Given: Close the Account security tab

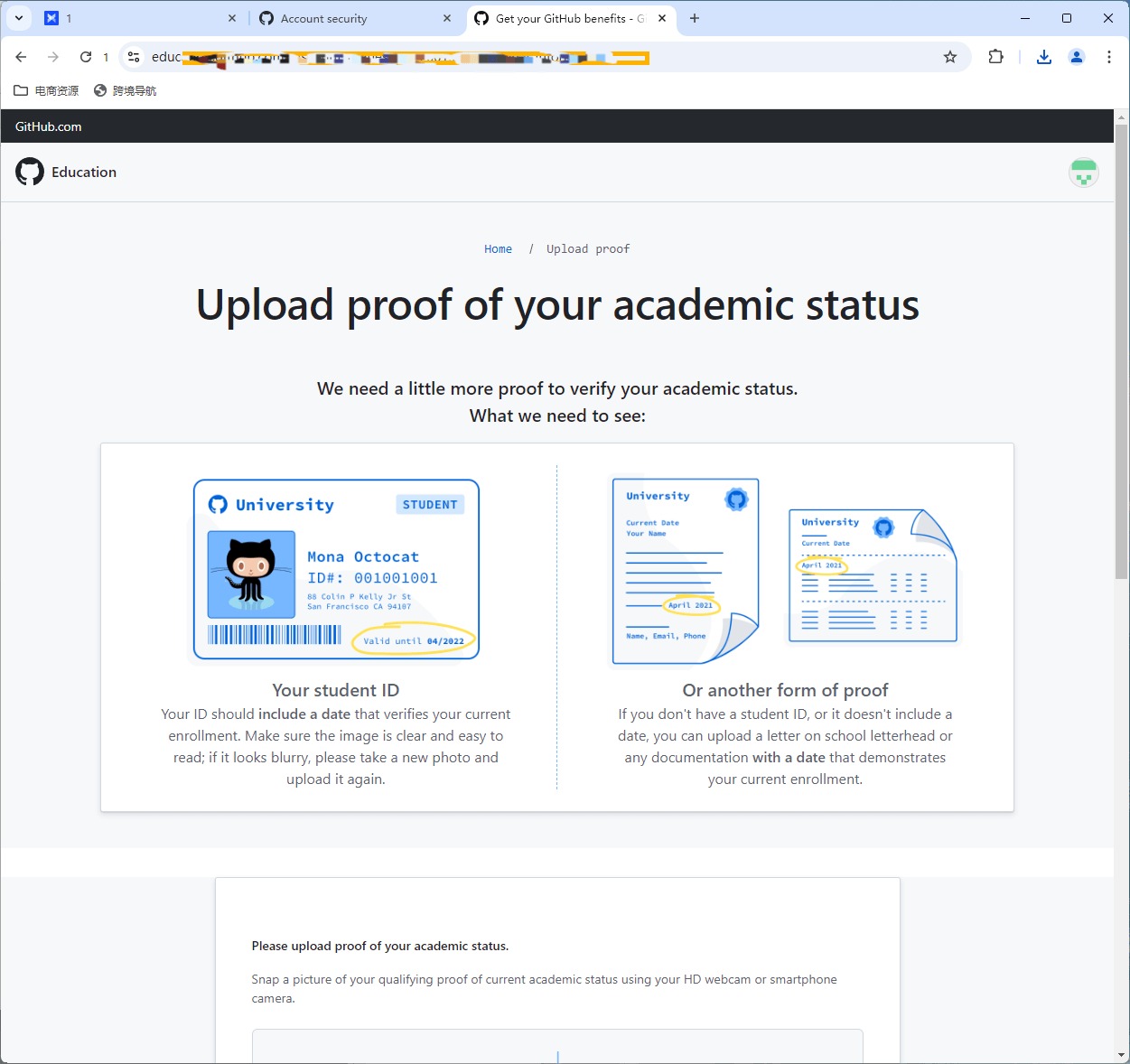Looking at the screenshot, I should click(447, 18).
